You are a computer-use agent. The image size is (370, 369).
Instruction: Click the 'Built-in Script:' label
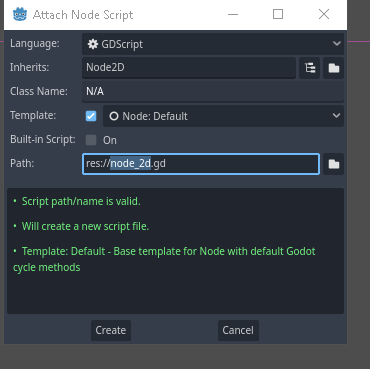point(43,139)
